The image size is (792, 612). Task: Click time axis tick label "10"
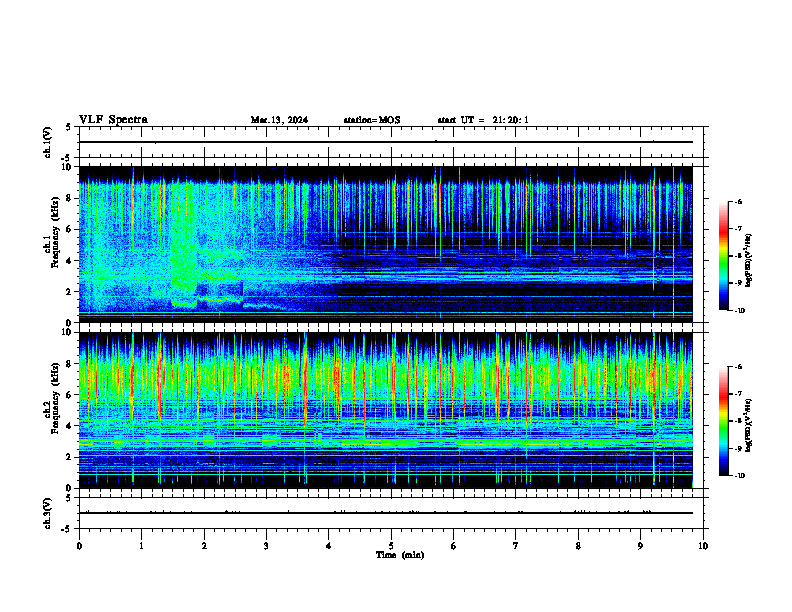pos(703,546)
